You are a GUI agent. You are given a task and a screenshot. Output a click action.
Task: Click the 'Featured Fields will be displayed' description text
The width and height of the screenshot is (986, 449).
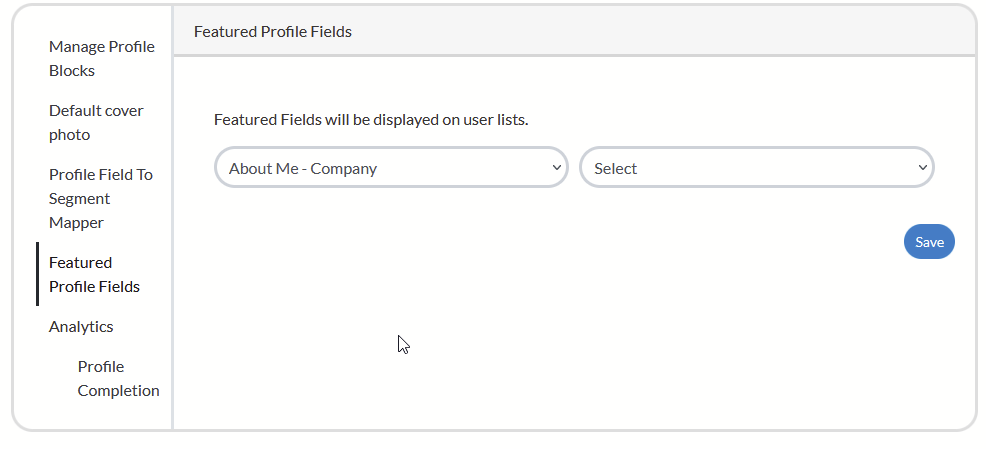(x=371, y=120)
